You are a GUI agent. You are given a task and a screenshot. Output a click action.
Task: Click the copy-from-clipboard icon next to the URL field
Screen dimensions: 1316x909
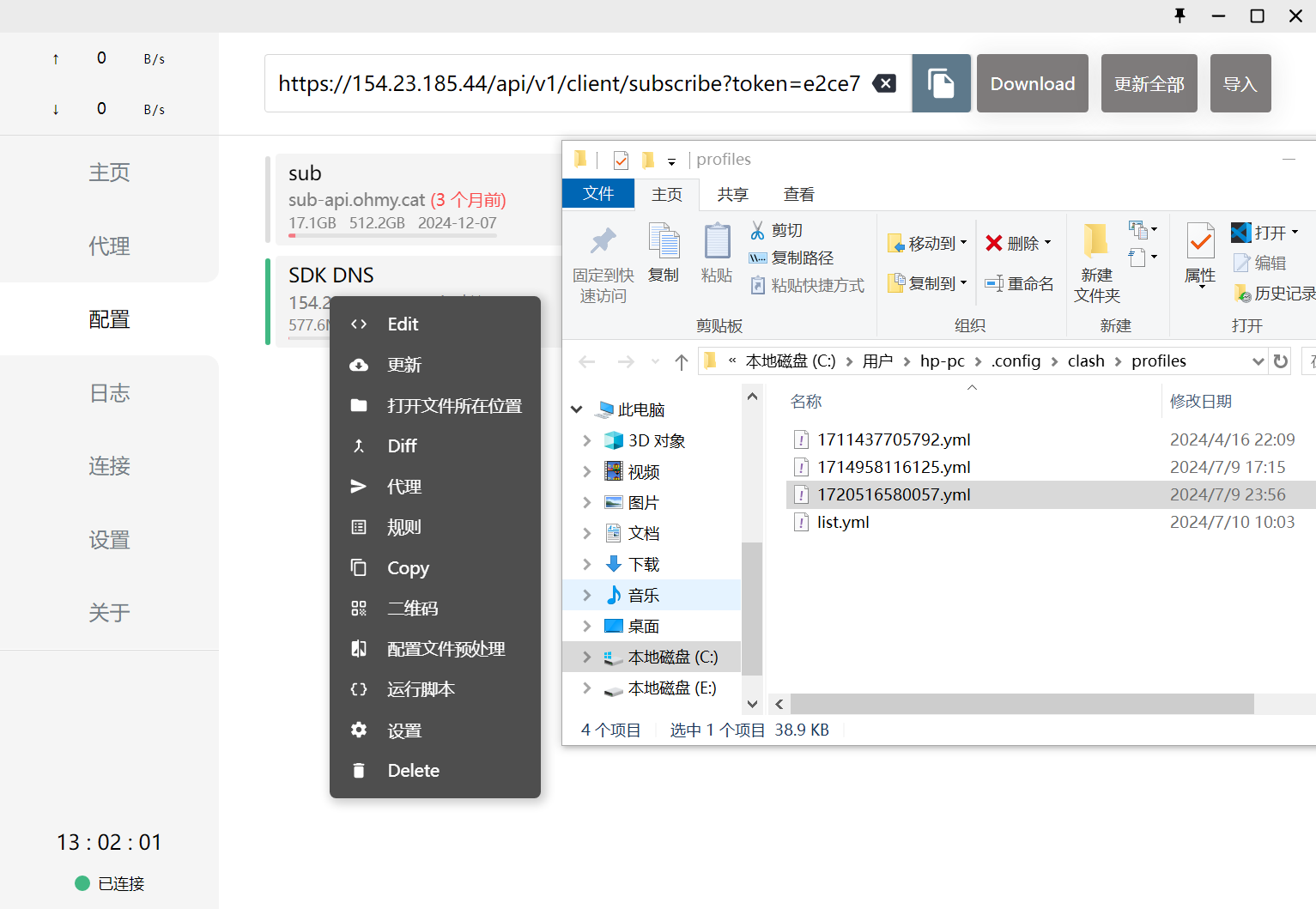tap(941, 83)
